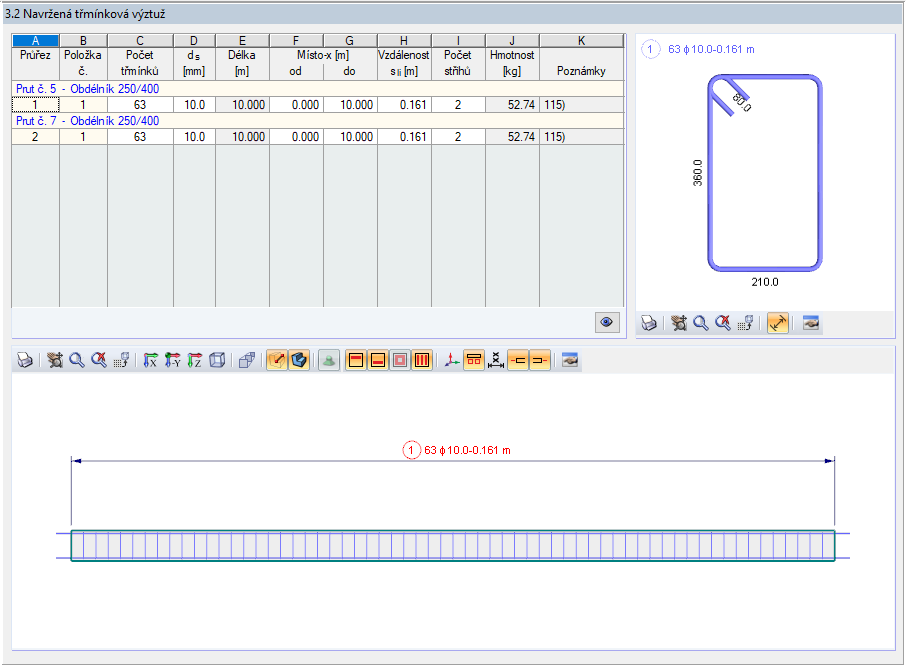Select cell Průřez 2 in the second row
Image resolution: width=906 pixels, height=666 pixels.
click(35, 137)
